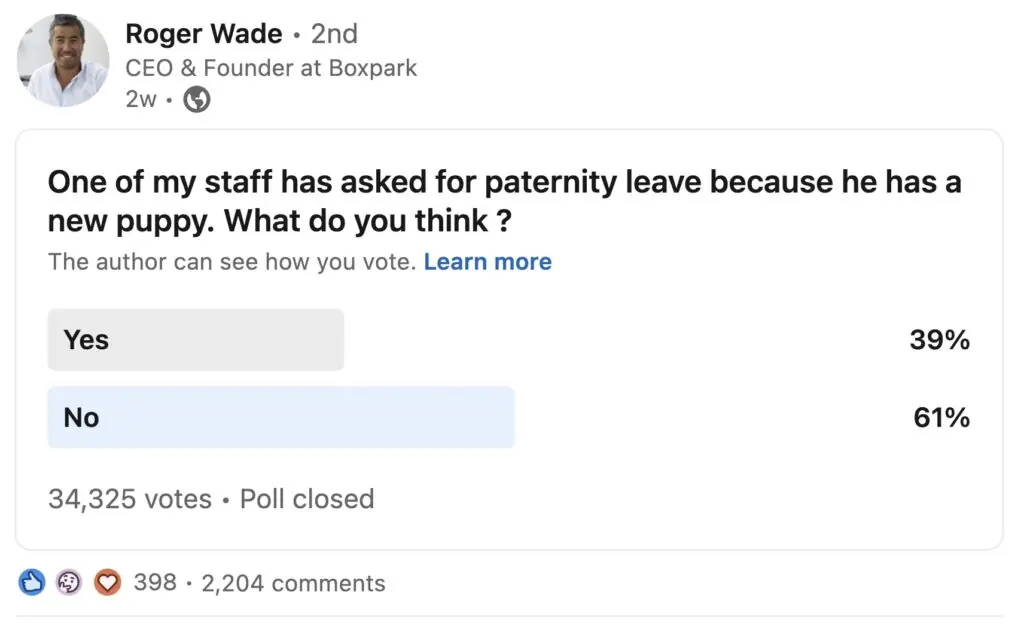The image size is (1024, 641).
Task: Click the Poll closed status text
Action: pos(307,499)
